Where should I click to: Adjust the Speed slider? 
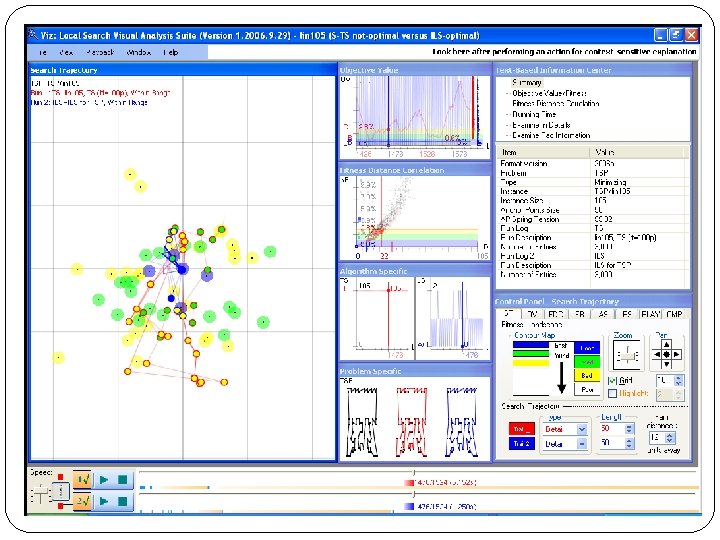tap(41, 492)
